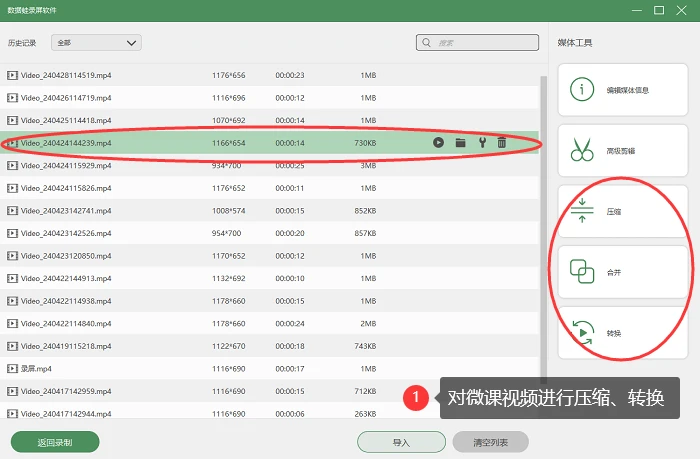The width and height of the screenshot is (700, 459).
Task: Expand the history filter dropdown showing 全部
Action: coord(96,43)
